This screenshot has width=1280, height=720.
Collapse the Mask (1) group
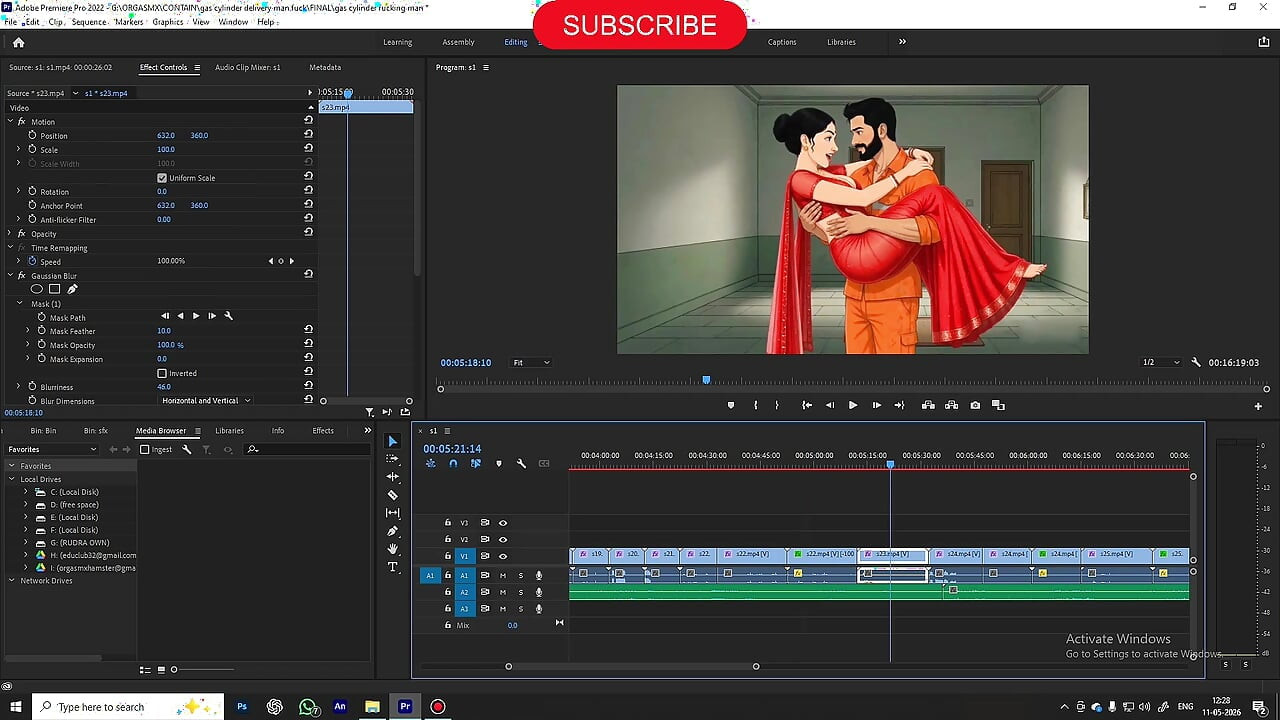(x=19, y=303)
